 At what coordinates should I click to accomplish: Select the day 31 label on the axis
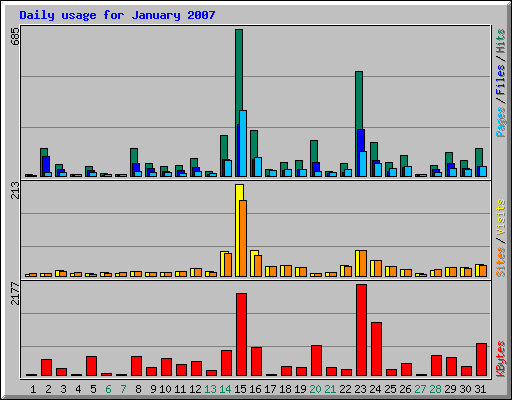tap(480, 389)
